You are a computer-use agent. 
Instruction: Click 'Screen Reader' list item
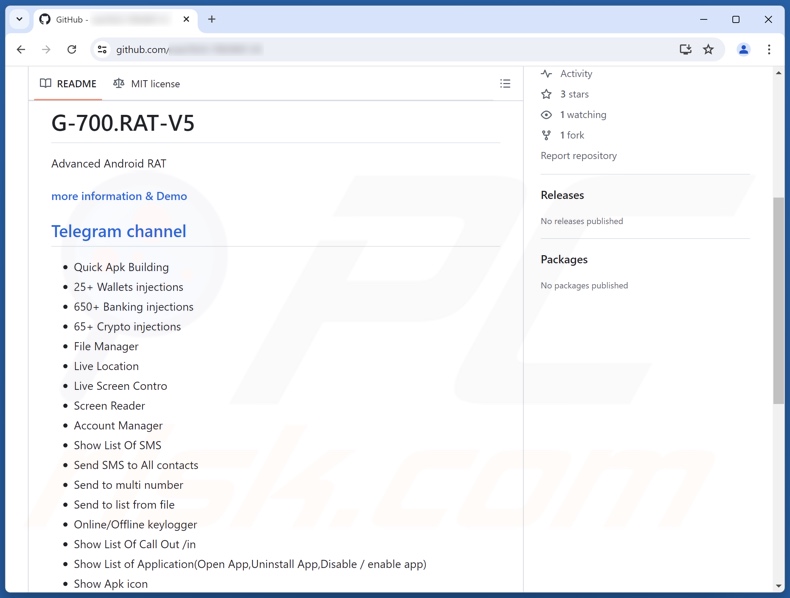[109, 406]
